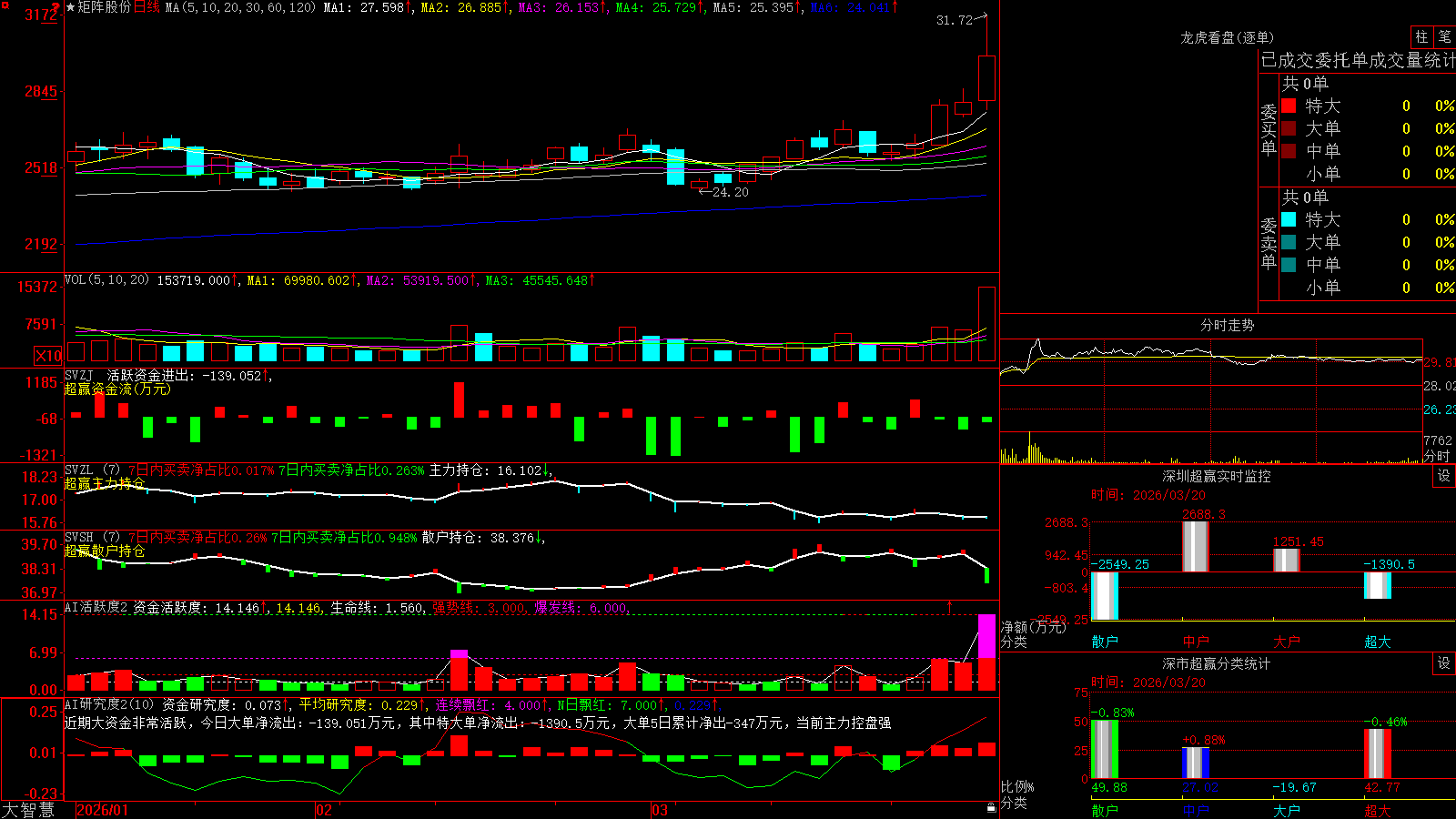Click the 日线 period label
The width and height of the screenshot is (1456, 819).
pyautogui.click(x=147, y=7)
